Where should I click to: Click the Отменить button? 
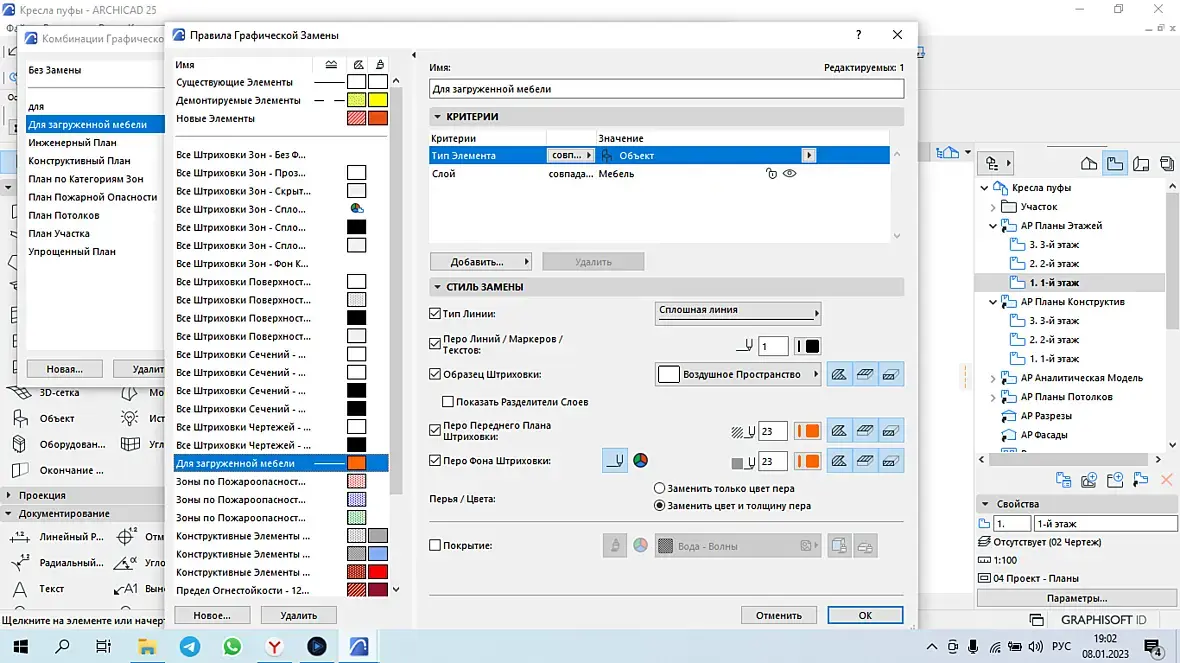coord(779,616)
